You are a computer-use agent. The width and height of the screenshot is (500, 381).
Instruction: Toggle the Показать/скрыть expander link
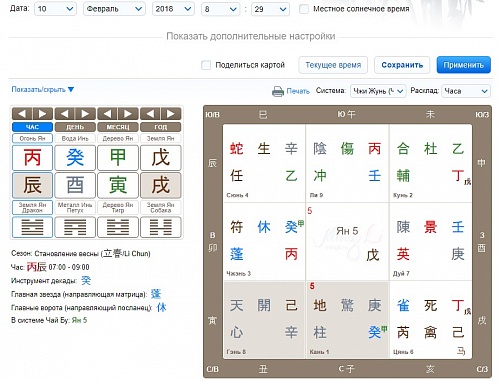[43, 89]
